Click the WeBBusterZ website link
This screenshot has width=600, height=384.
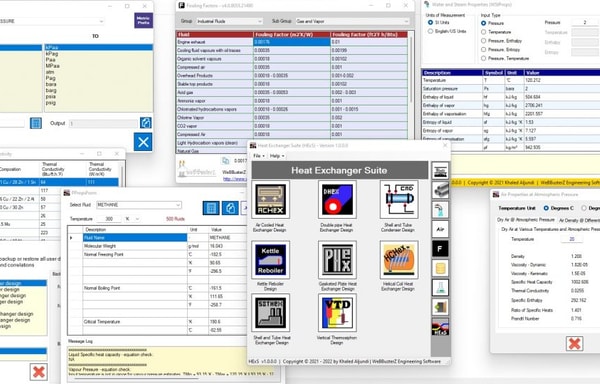(x=235, y=179)
